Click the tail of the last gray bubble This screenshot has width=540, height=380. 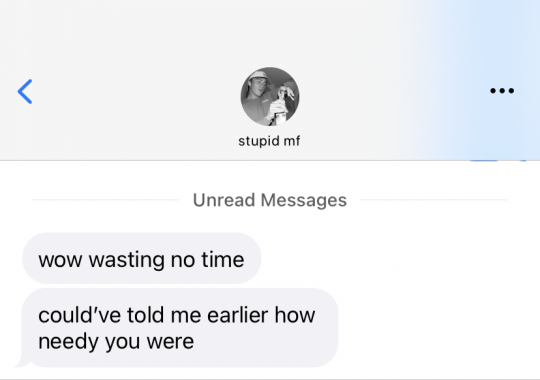[x=21, y=363]
